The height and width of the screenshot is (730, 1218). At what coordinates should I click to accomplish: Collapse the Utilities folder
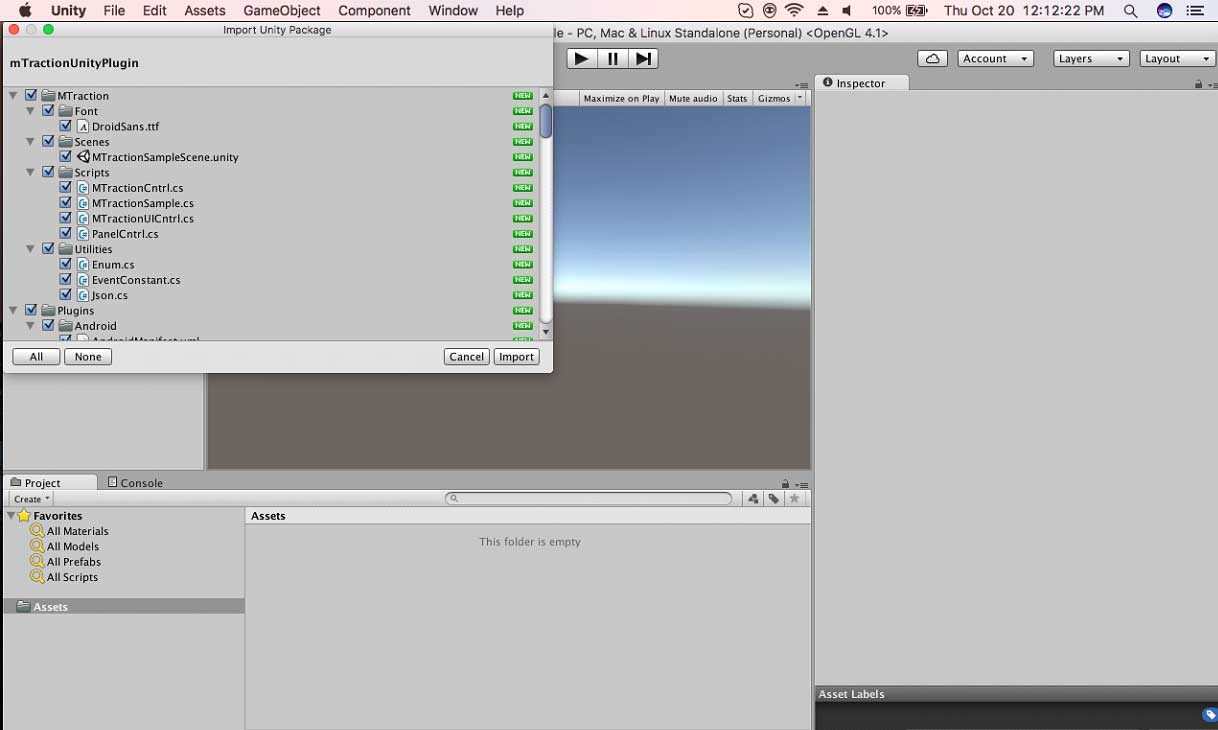30,249
